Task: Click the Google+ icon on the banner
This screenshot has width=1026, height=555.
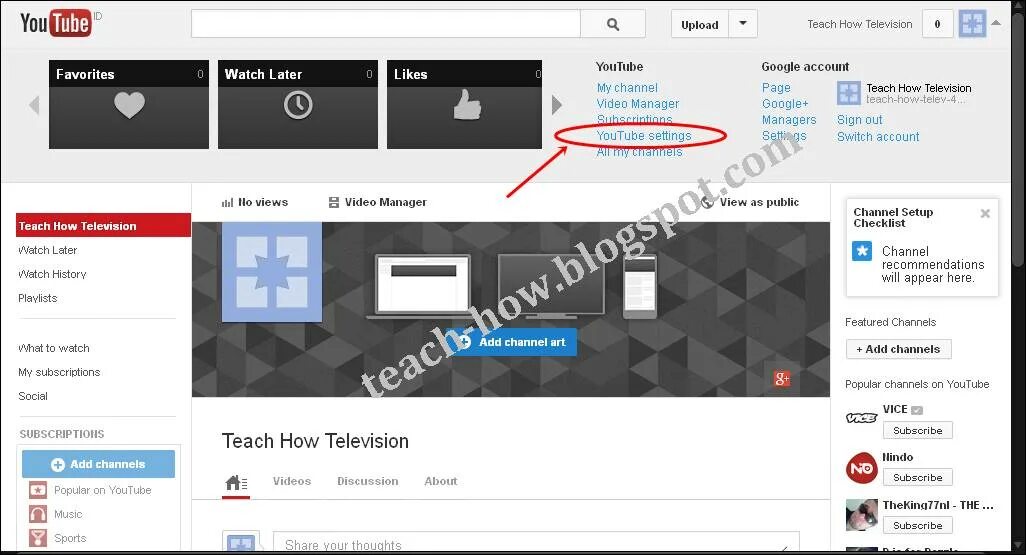Action: click(781, 378)
